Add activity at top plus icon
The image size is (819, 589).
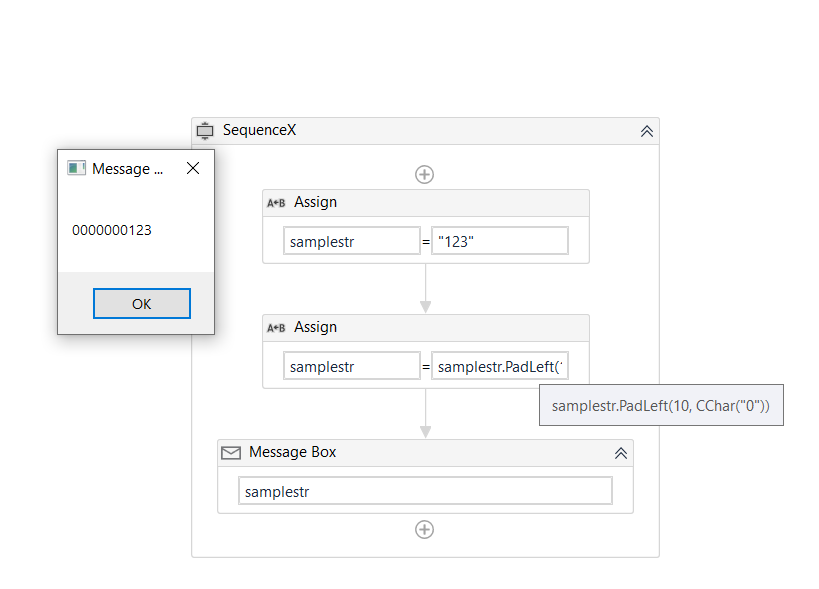coord(424,174)
